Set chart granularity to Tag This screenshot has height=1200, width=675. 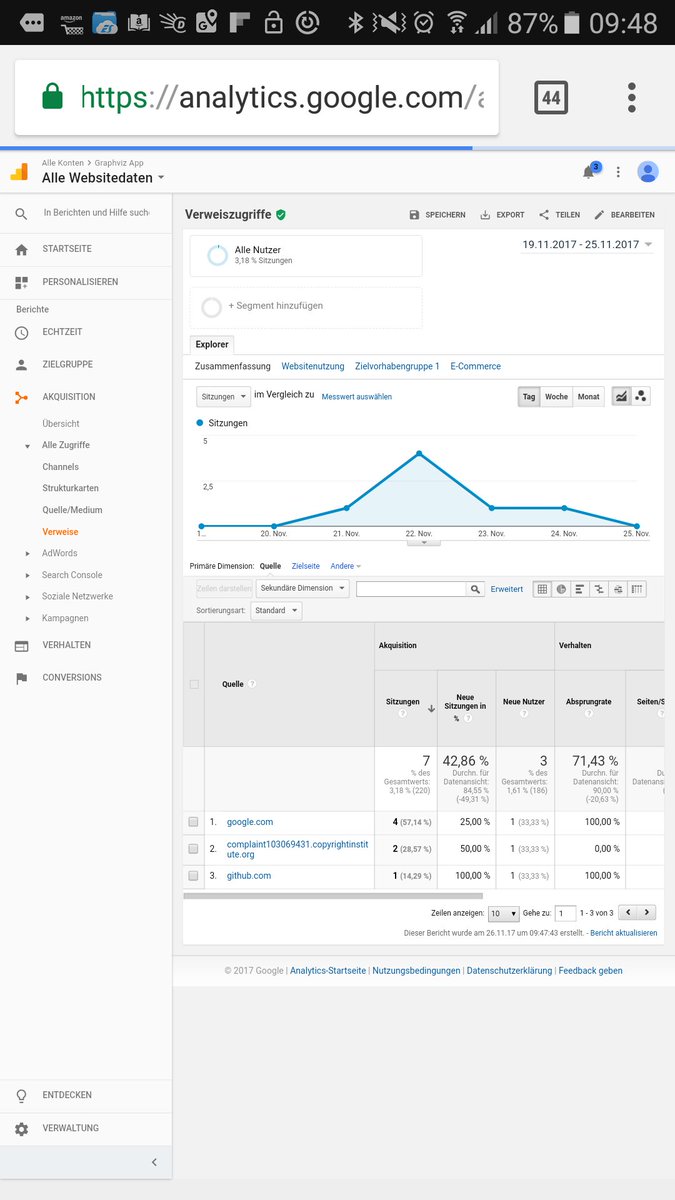click(529, 397)
